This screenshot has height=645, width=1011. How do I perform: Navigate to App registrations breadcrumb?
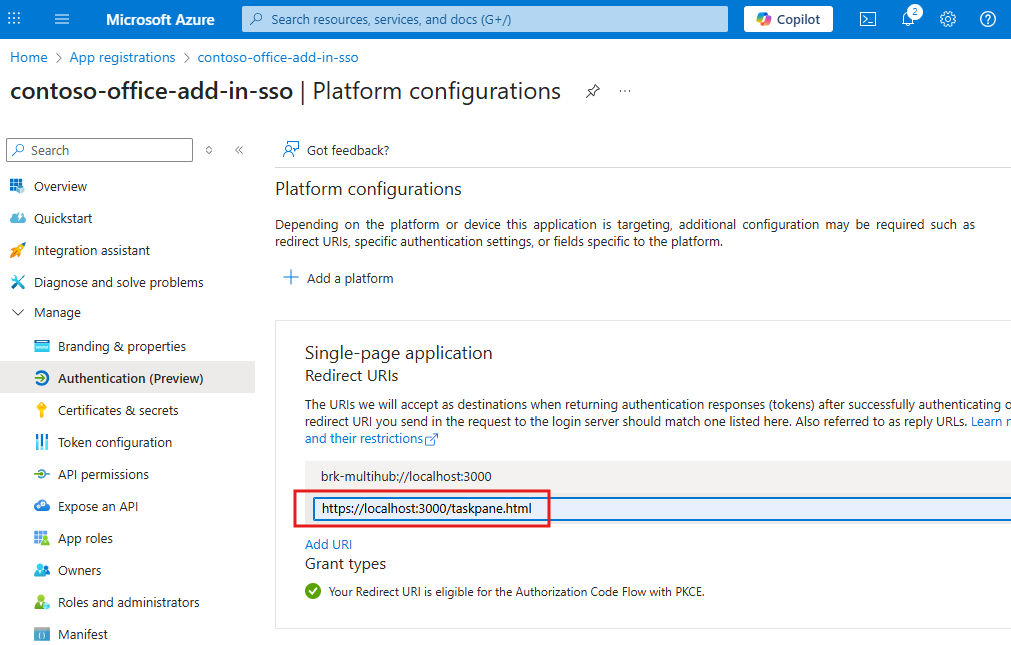point(122,57)
